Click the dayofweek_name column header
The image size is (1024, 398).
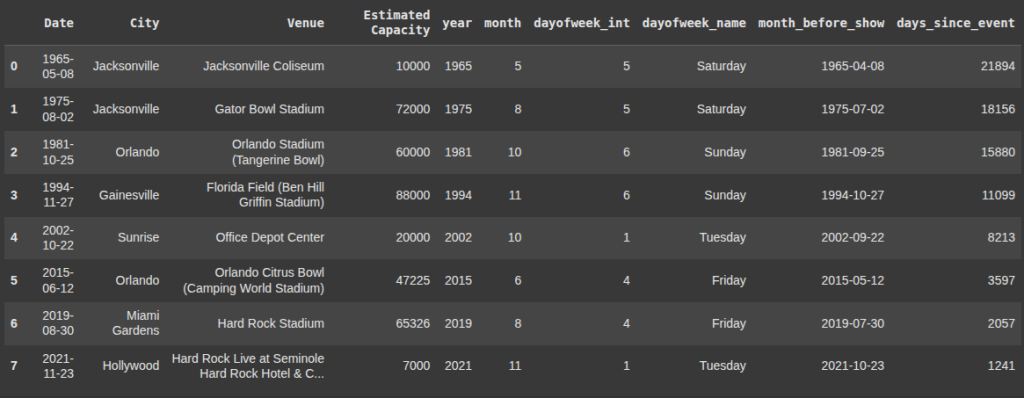tap(694, 23)
